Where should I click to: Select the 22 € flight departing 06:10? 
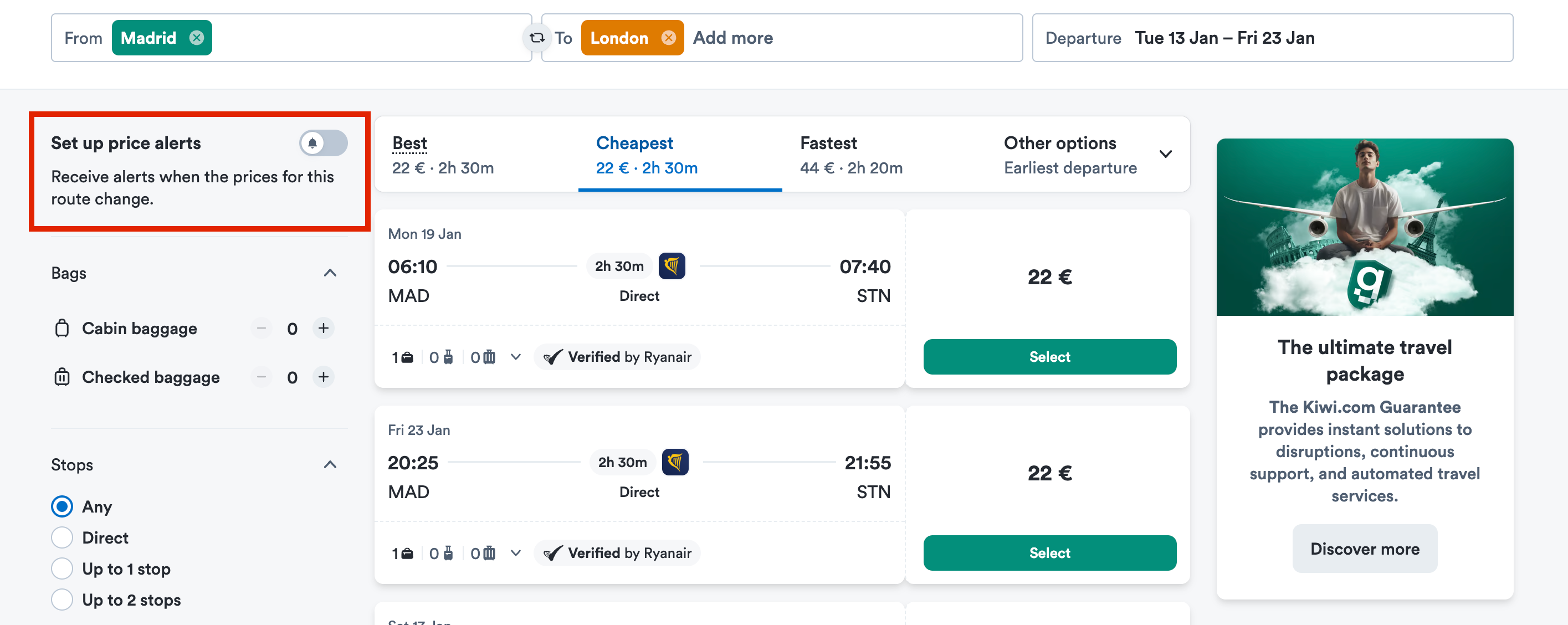coord(1049,357)
